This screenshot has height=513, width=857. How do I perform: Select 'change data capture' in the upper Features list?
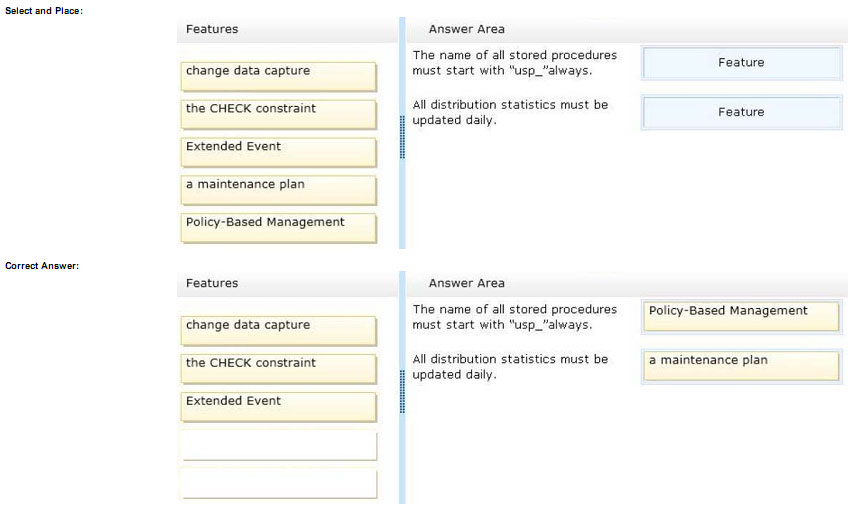pyautogui.click(x=278, y=76)
